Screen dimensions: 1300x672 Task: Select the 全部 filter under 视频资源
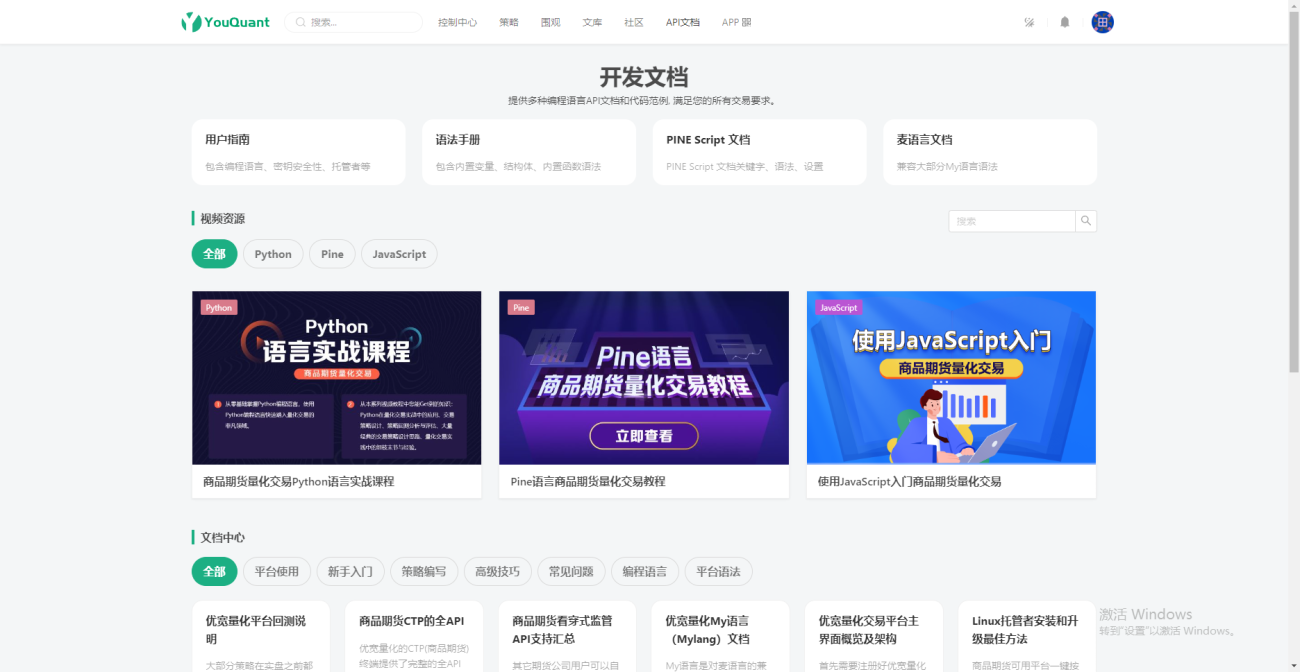pyautogui.click(x=215, y=254)
